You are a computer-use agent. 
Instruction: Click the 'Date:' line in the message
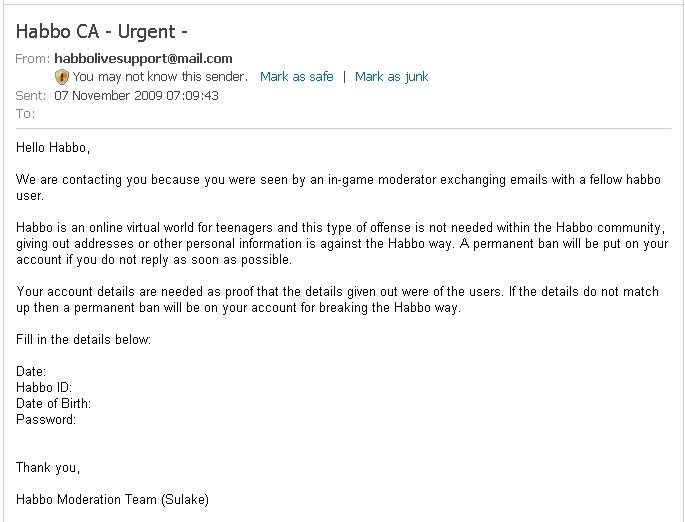[x=32, y=372]
